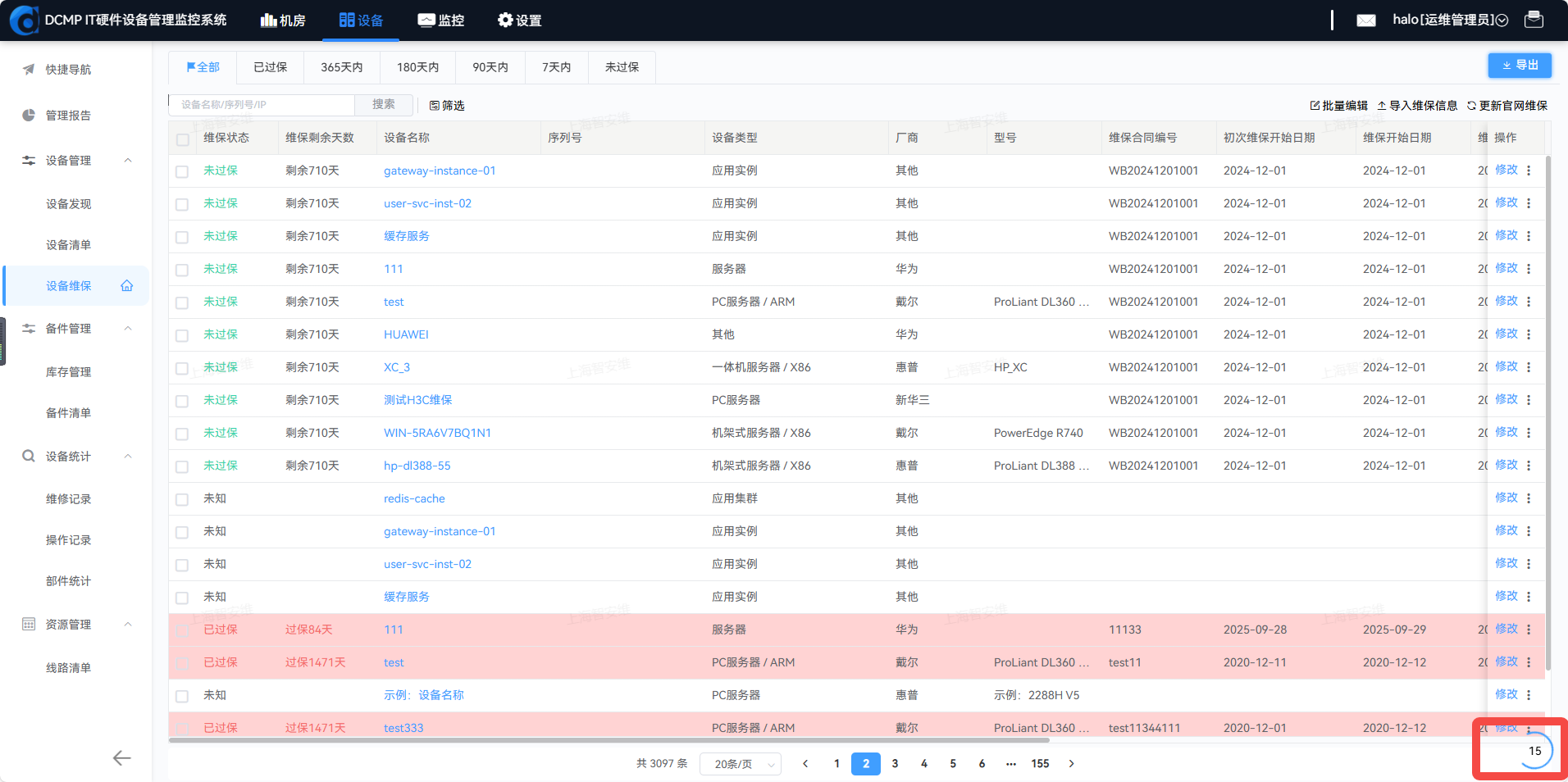
Task: Collapse the sidebar with the left arrow
Action: click(x=121, y=758)
